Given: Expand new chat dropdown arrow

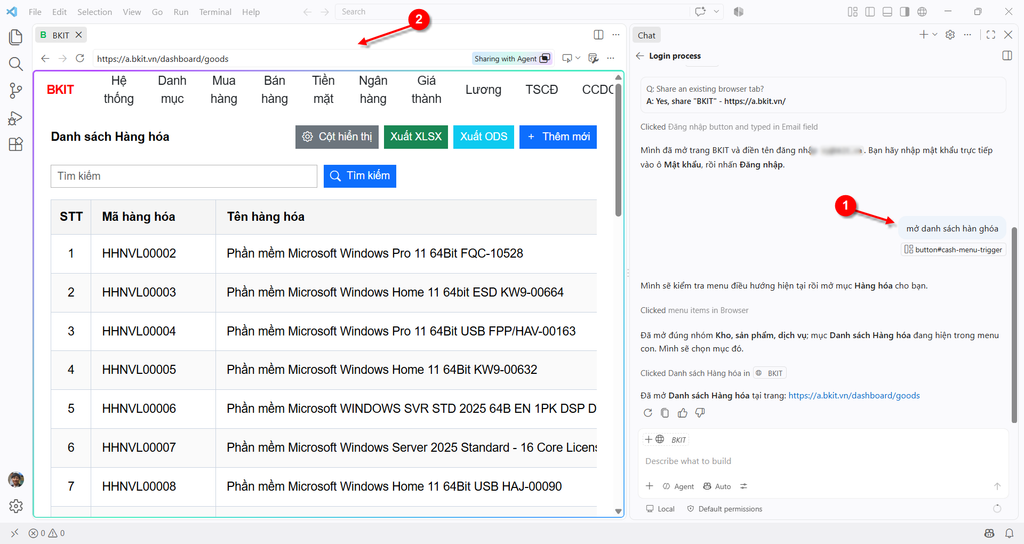Looking at the screenshot, I should point(935,35).
